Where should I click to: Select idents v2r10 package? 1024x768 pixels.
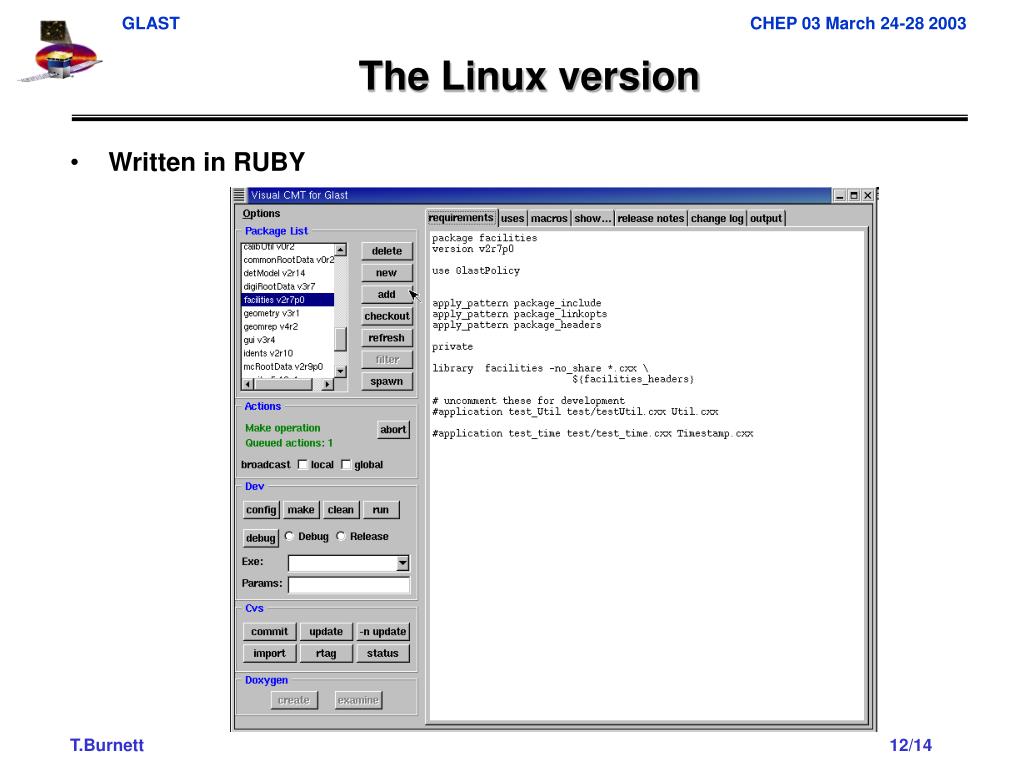[288, 353]
